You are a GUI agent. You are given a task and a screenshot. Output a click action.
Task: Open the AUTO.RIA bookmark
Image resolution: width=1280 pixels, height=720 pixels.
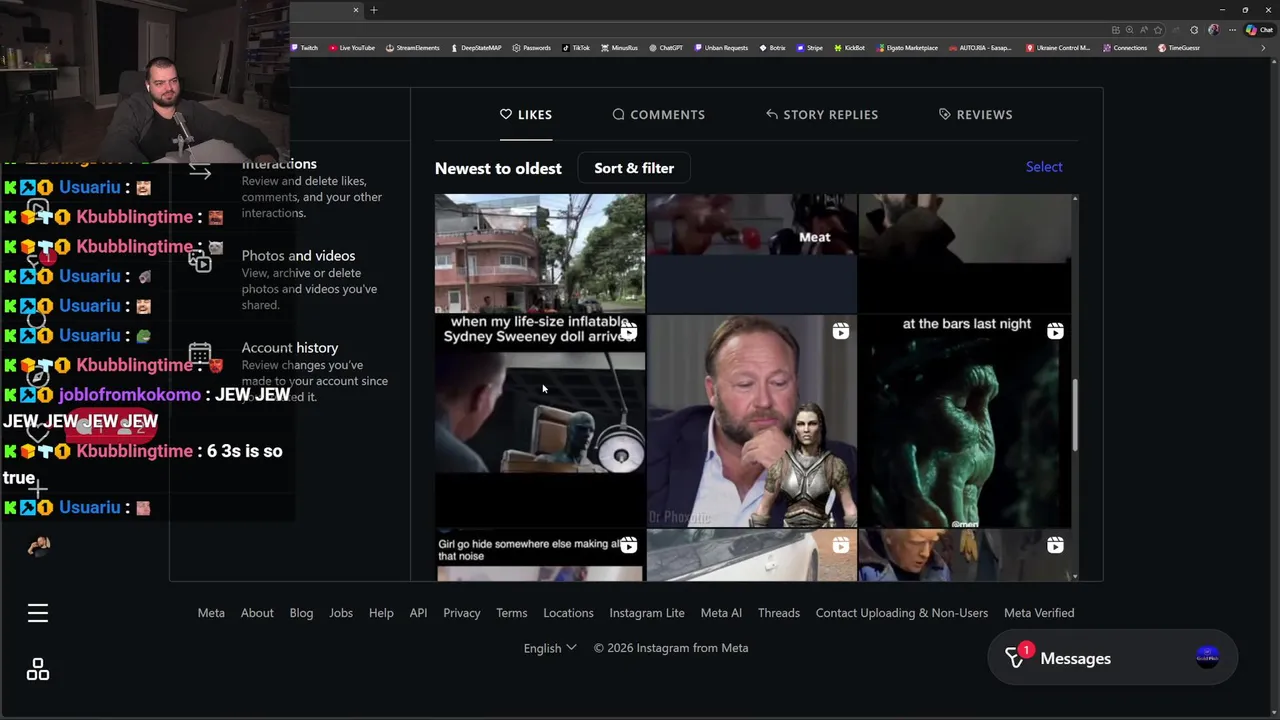click(980, 48)
